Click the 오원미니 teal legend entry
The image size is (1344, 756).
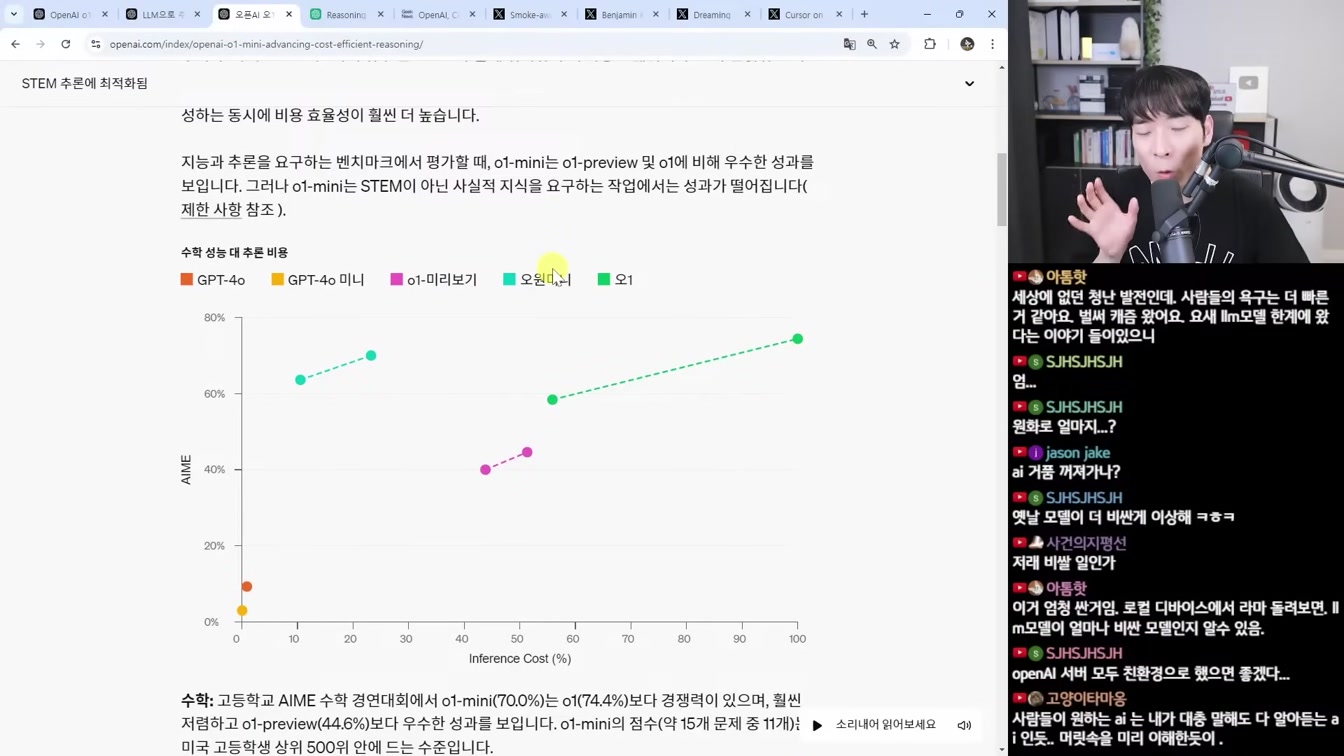(x=537, y=280)
